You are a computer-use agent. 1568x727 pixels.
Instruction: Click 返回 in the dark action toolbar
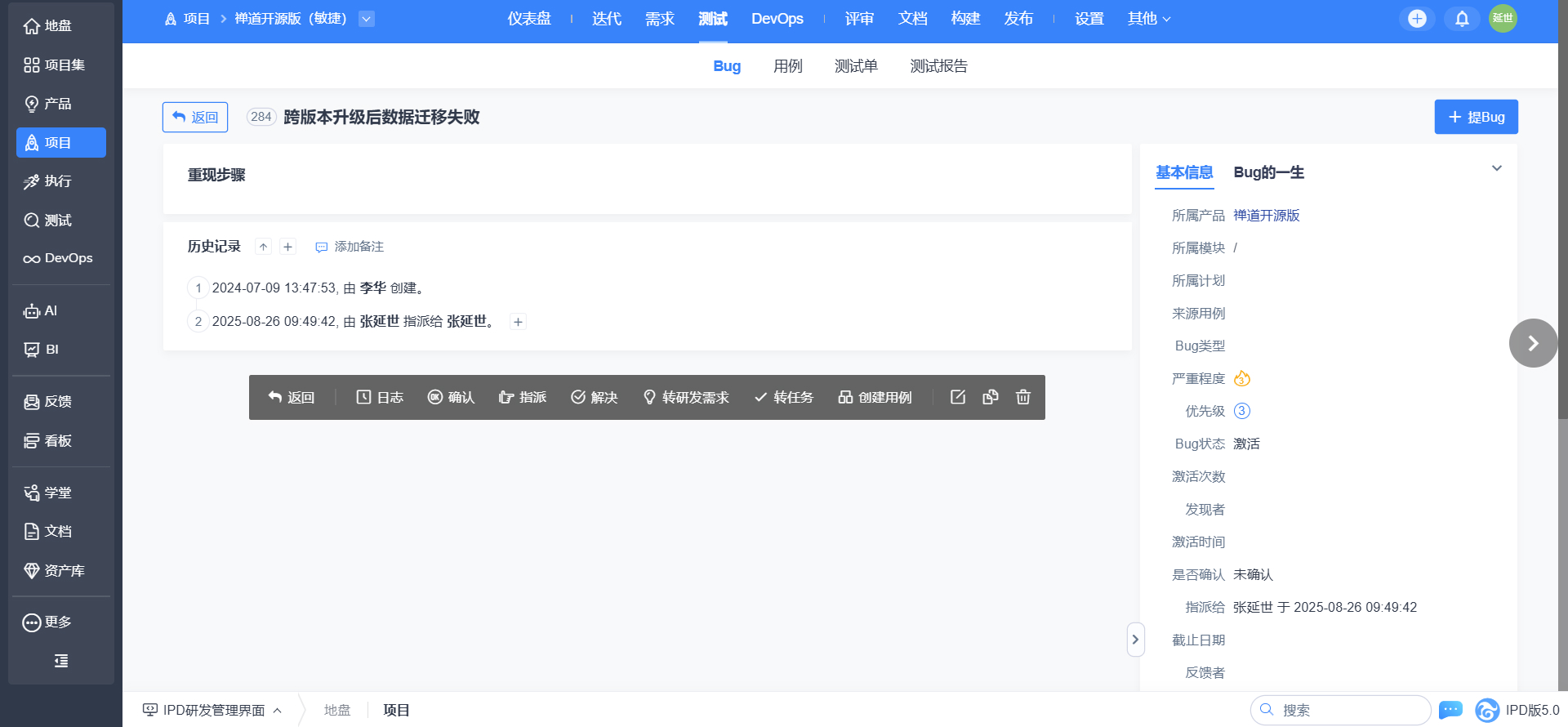[292, 397]
